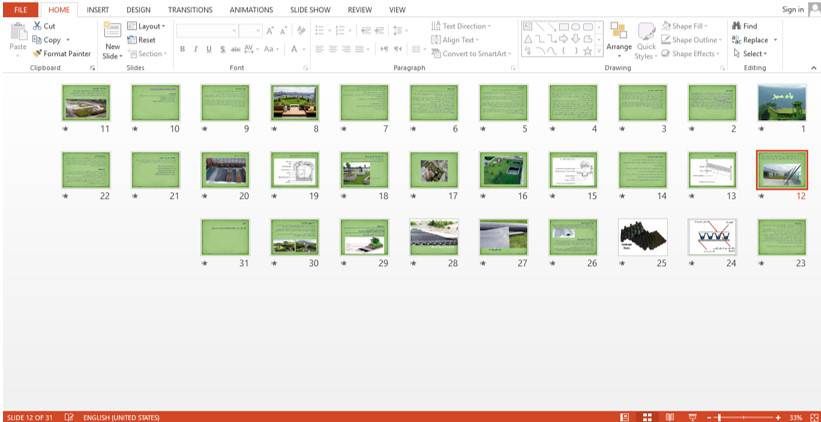Switch to Normal view in status bar
Viewport: 821px width, 422px height.
pyautogui.click(x=625, y=417)
